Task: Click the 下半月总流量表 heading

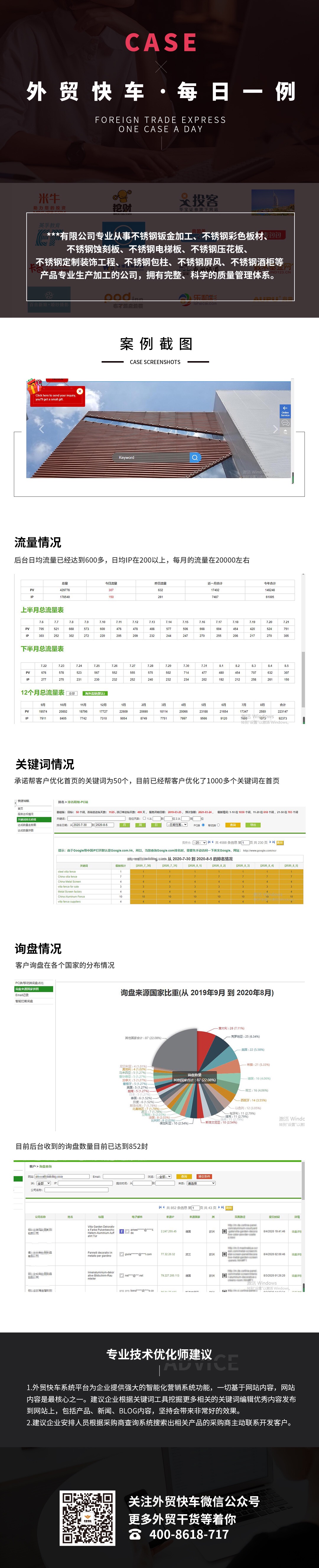Action: point(42,649)
